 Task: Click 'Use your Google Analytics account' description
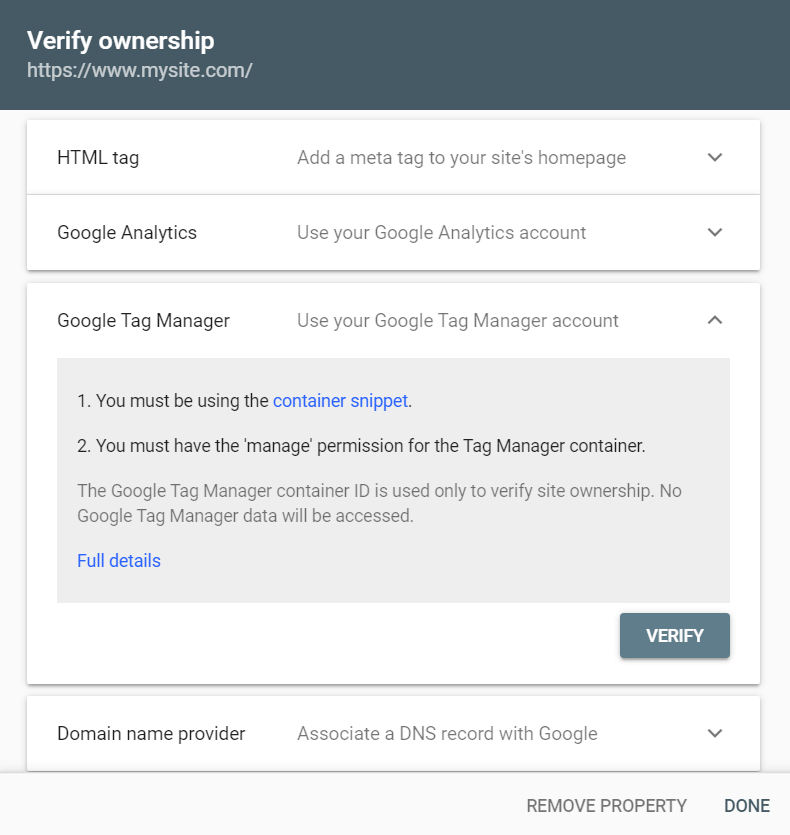pos(442,233)
